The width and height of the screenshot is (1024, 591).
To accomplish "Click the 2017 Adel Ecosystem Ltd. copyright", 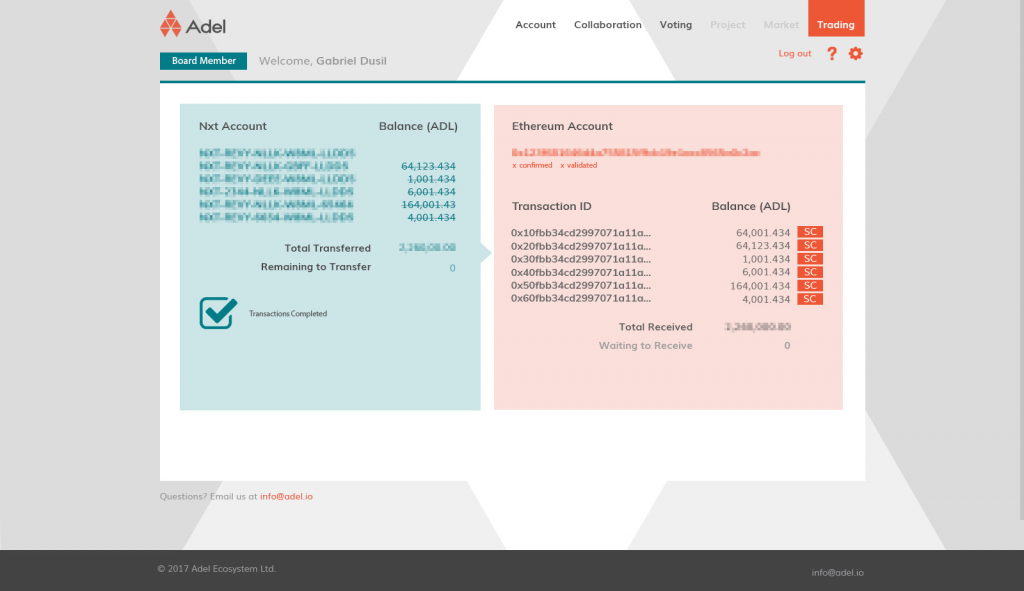I will tap(216, 569).
